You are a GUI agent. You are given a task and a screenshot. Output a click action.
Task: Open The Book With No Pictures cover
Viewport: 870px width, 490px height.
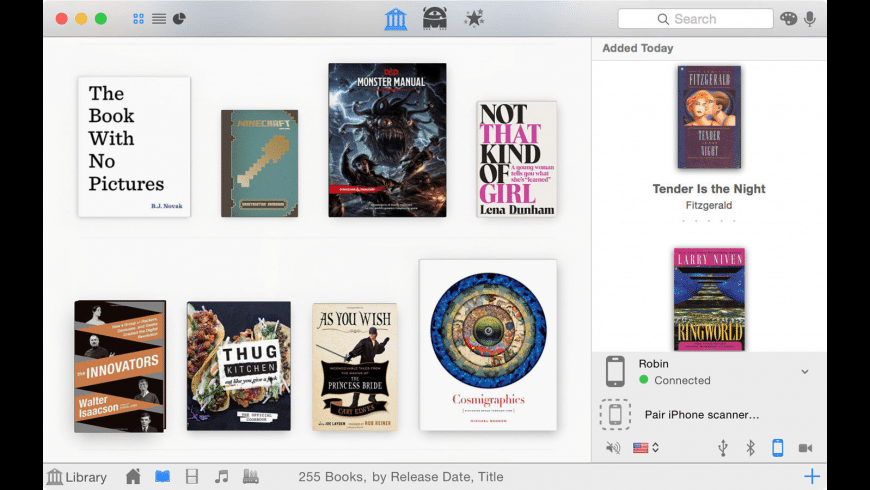[x=134, y=147]
